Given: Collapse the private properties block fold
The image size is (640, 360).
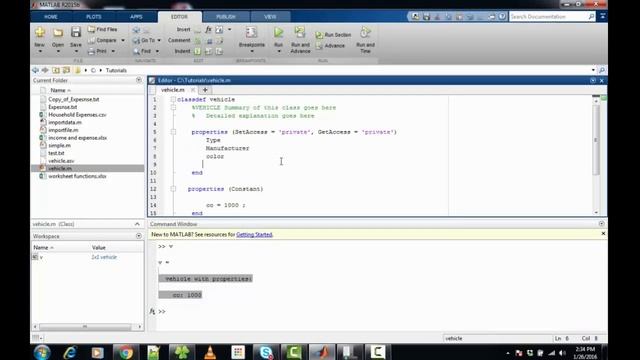Looking at the screenshot, I should [x=173, y=132].
